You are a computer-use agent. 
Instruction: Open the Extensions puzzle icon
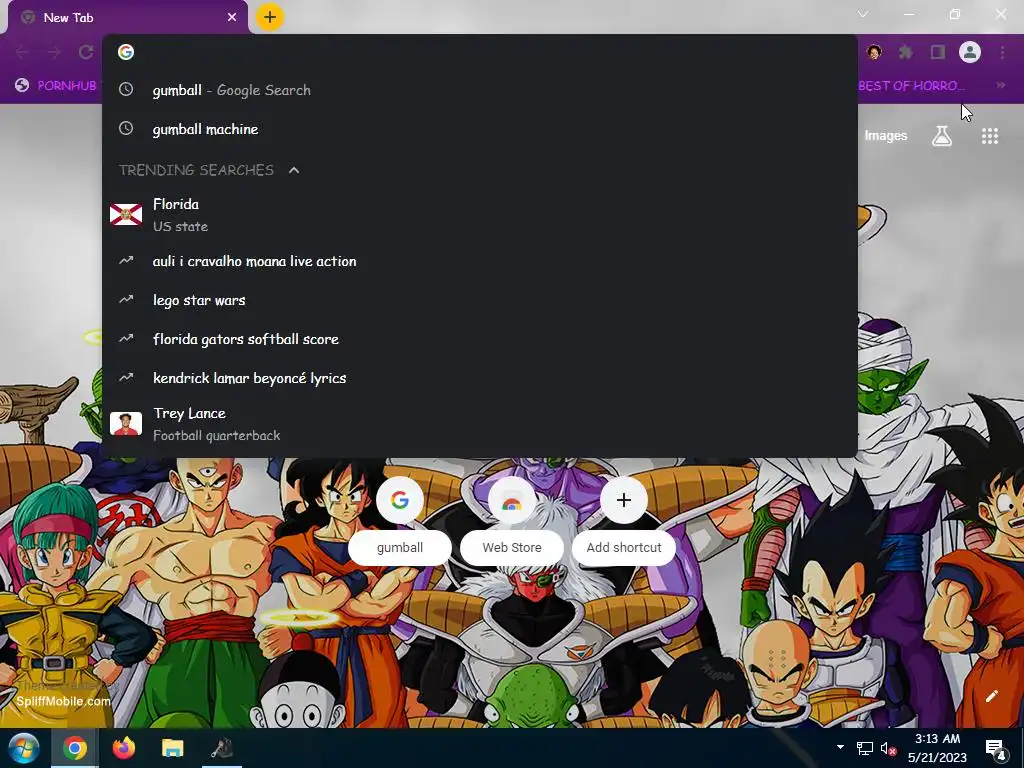click(x=906, y=52)
